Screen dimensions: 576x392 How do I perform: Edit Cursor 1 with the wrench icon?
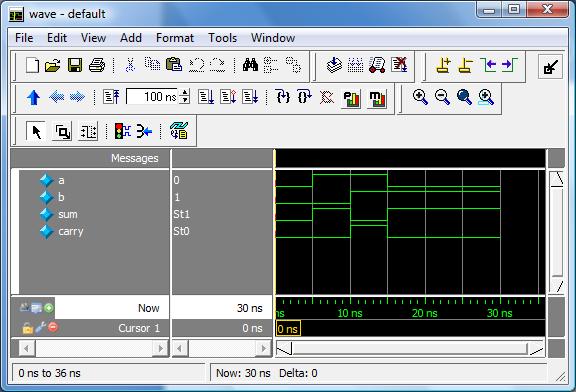(x=40, y=327)
